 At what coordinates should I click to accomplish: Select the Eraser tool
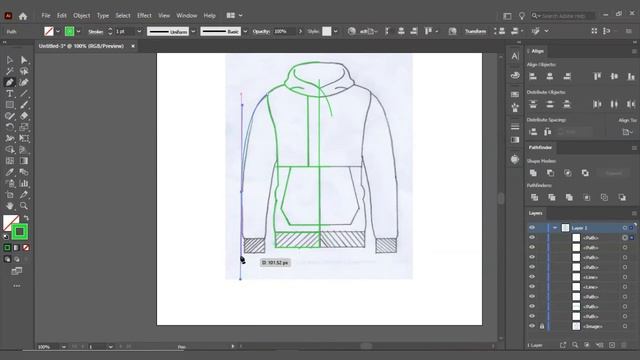[x=24, y=116]
